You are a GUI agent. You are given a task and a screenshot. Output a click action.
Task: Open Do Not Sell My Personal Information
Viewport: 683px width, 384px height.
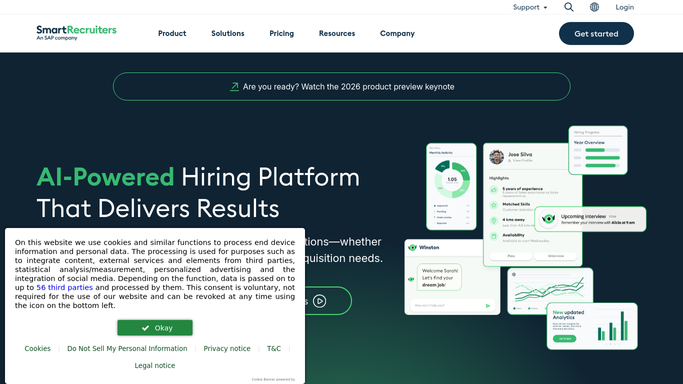[x=127, y=348]
